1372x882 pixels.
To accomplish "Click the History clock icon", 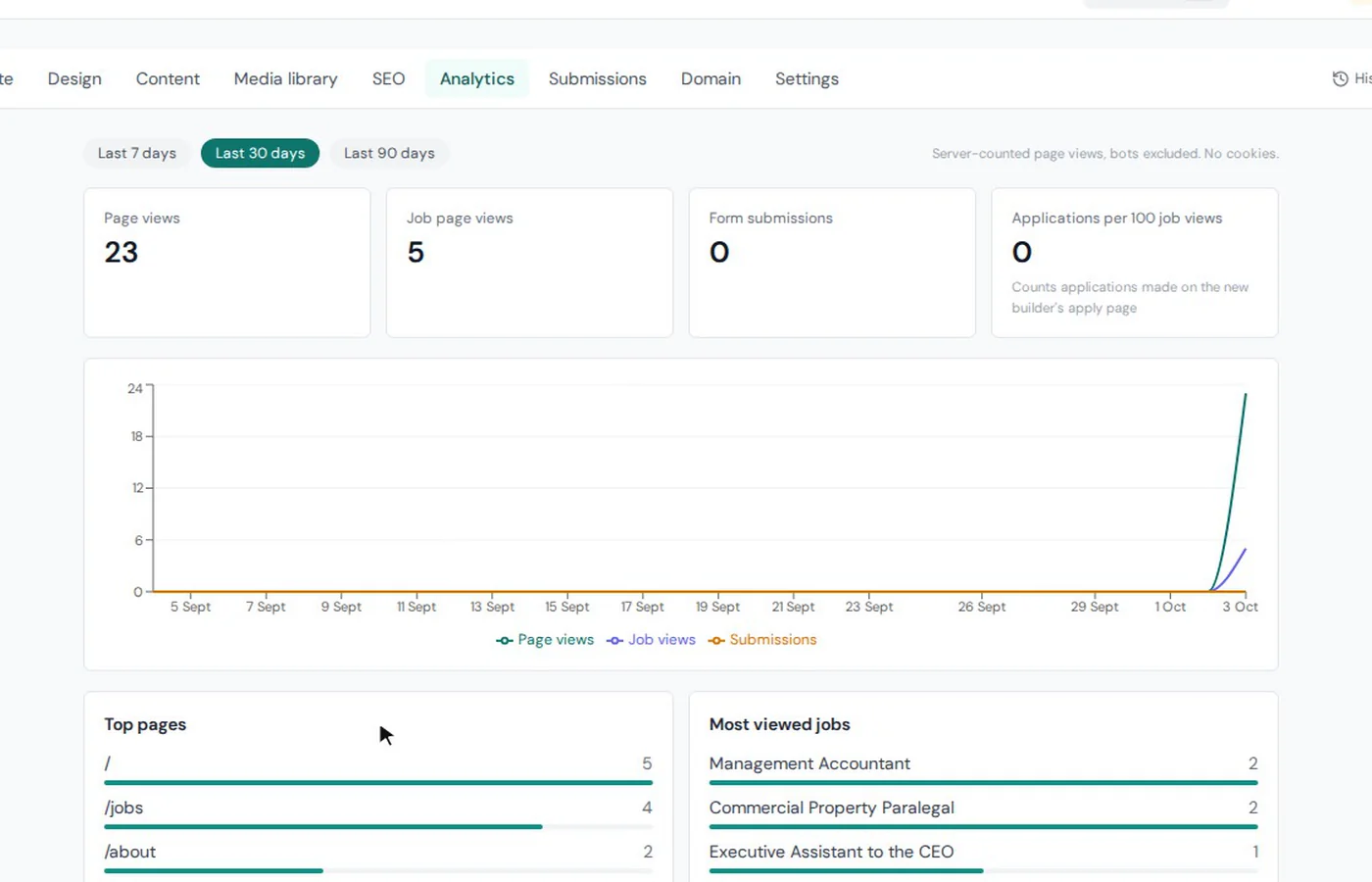I will [x=1340, y=78].
